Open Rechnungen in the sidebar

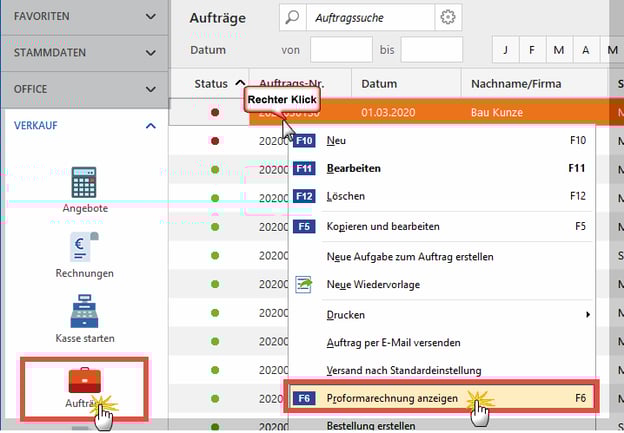[x=84, y=246]
